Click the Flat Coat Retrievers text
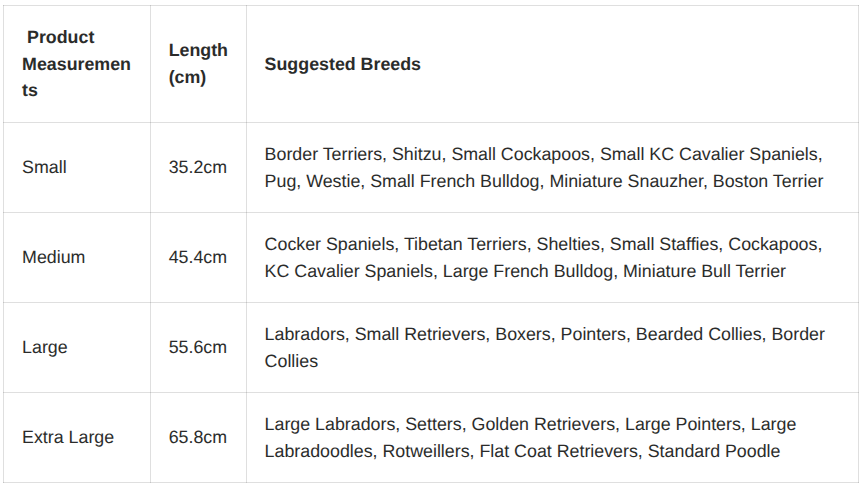Image resolution: width=863 pixels, height=486 pixels. pyautogui.click(x=558, y=451)
